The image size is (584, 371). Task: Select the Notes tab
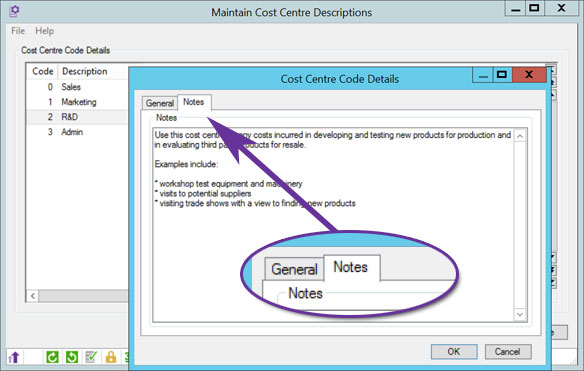click(194, 102)
